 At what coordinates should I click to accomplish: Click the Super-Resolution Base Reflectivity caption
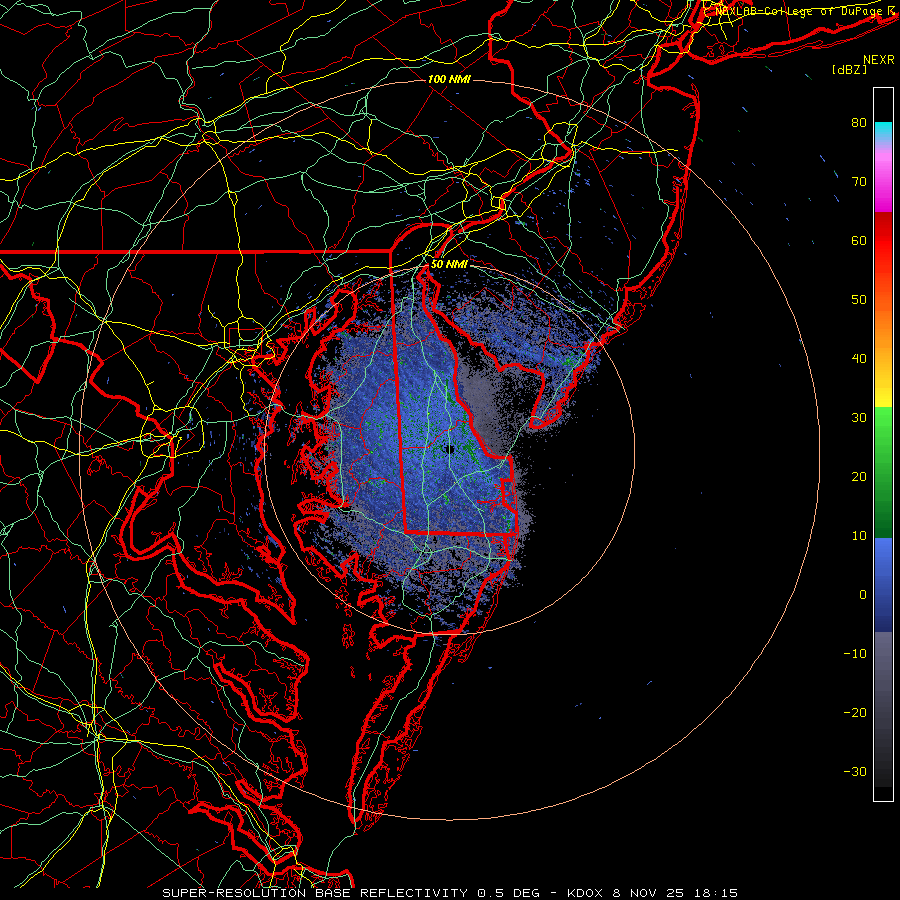pyautogui.click(x=315, y=893)
